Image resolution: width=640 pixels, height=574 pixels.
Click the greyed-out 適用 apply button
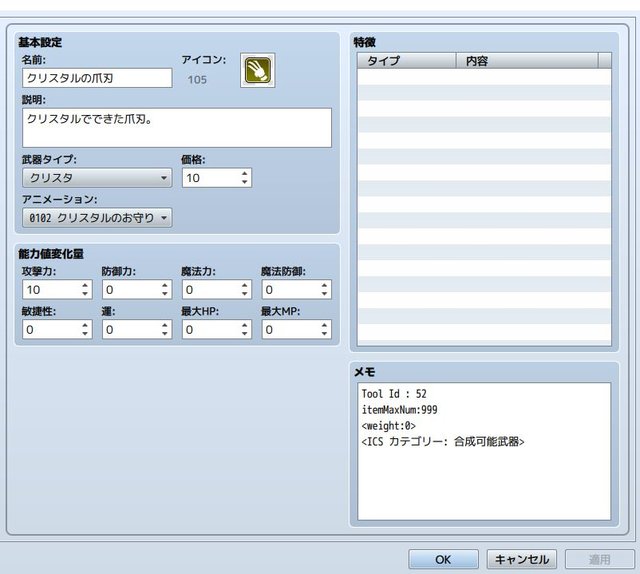(600, 559)
